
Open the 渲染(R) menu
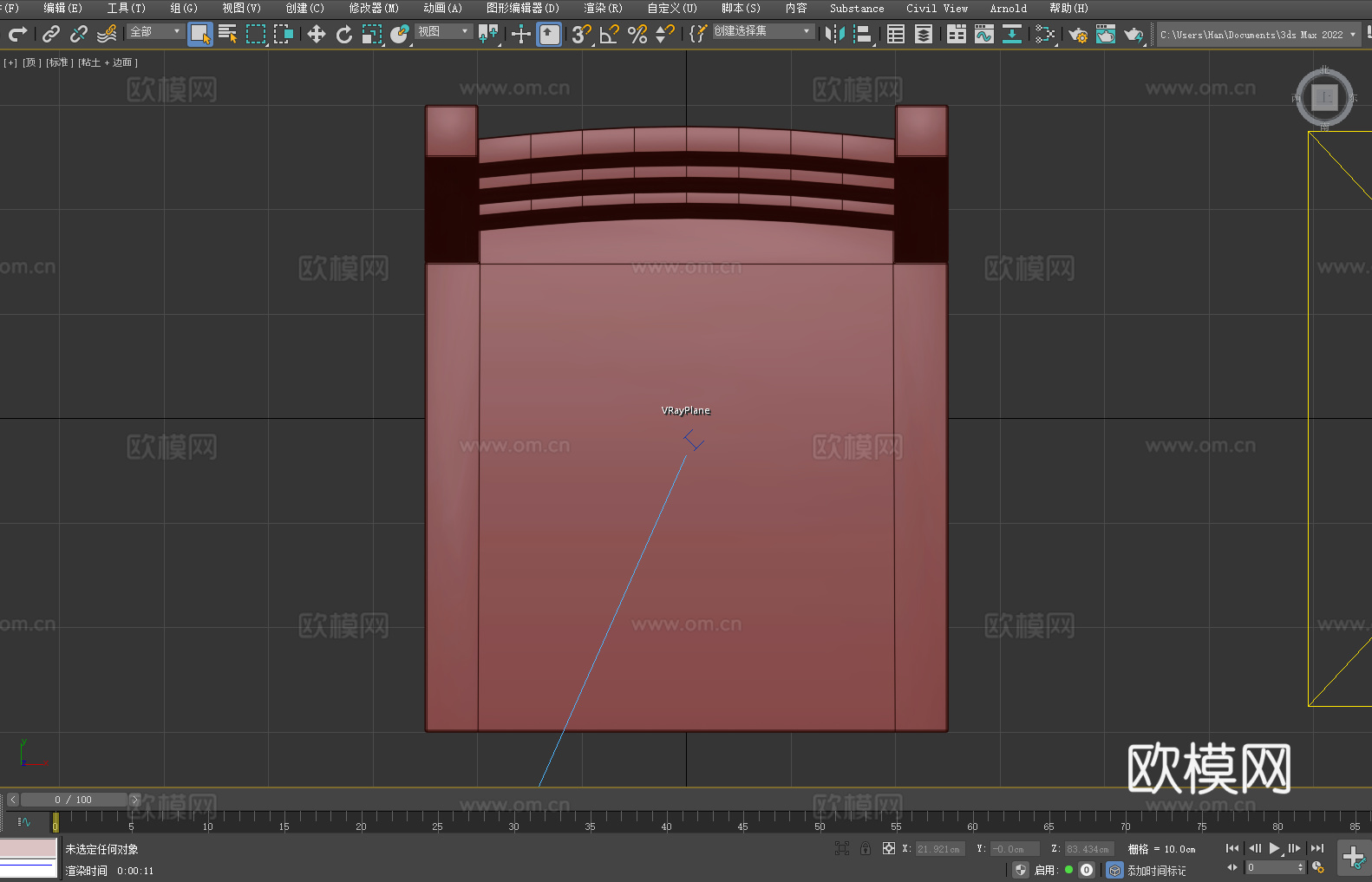pyautogui.click(x=603, y=8)
